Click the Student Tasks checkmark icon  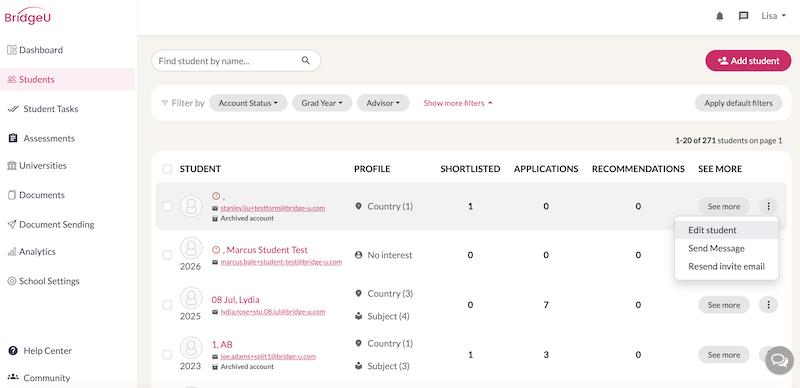pos(13,109)
